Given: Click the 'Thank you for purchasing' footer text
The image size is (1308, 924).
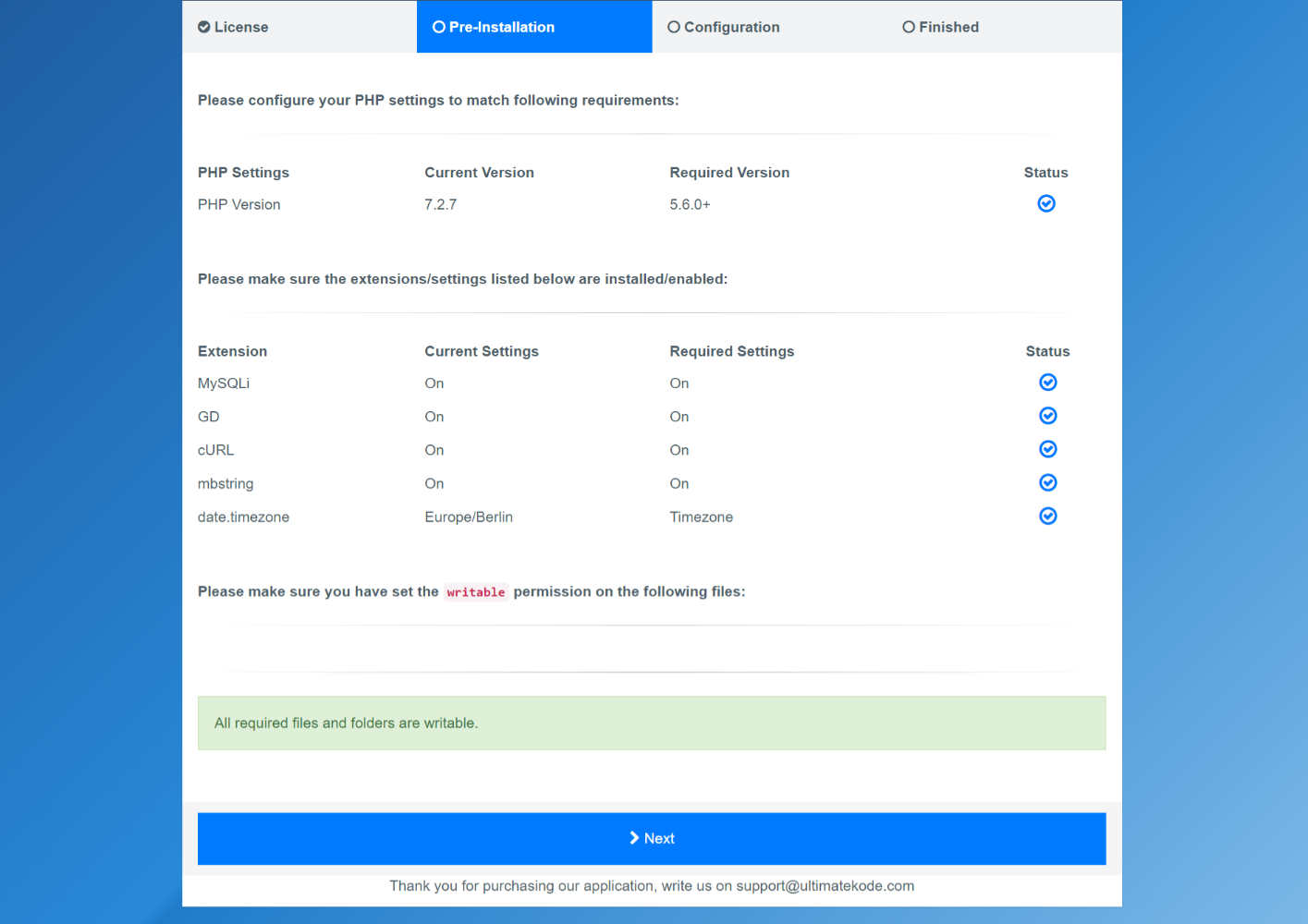Looking at the screenshot, I should click(652, 886).
